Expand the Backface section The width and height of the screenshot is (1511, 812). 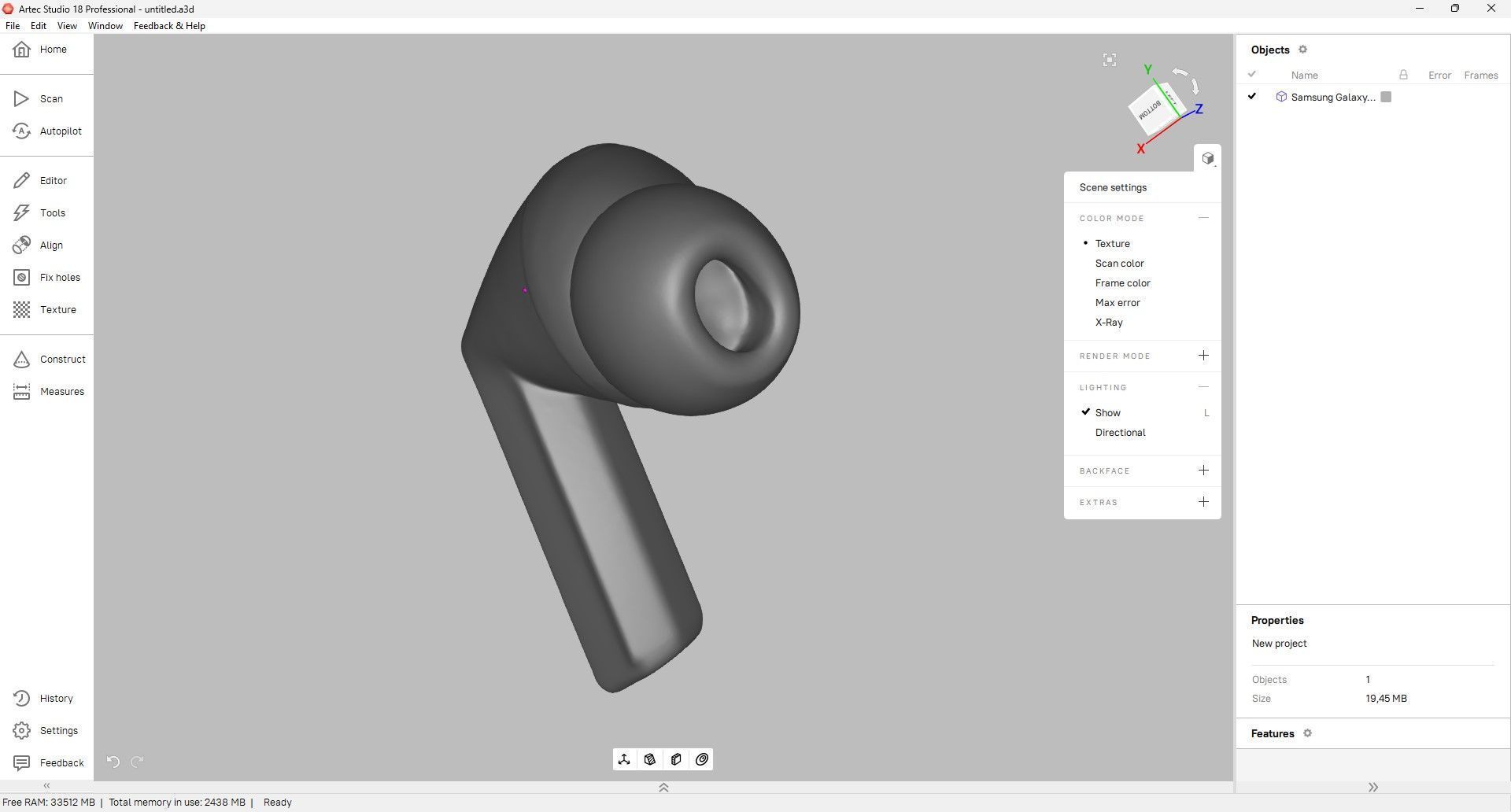pos(1203,471)
